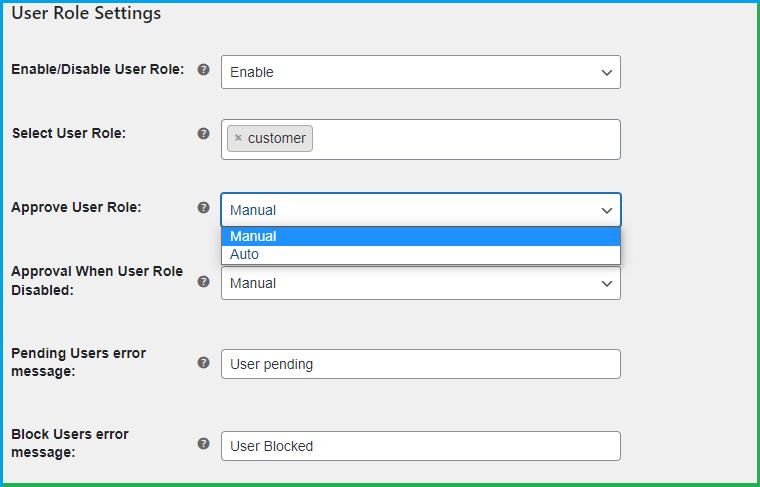Select the highlighted Manual option in list
The width and height of the screenshot is (760, 487).
coord(420,236)
